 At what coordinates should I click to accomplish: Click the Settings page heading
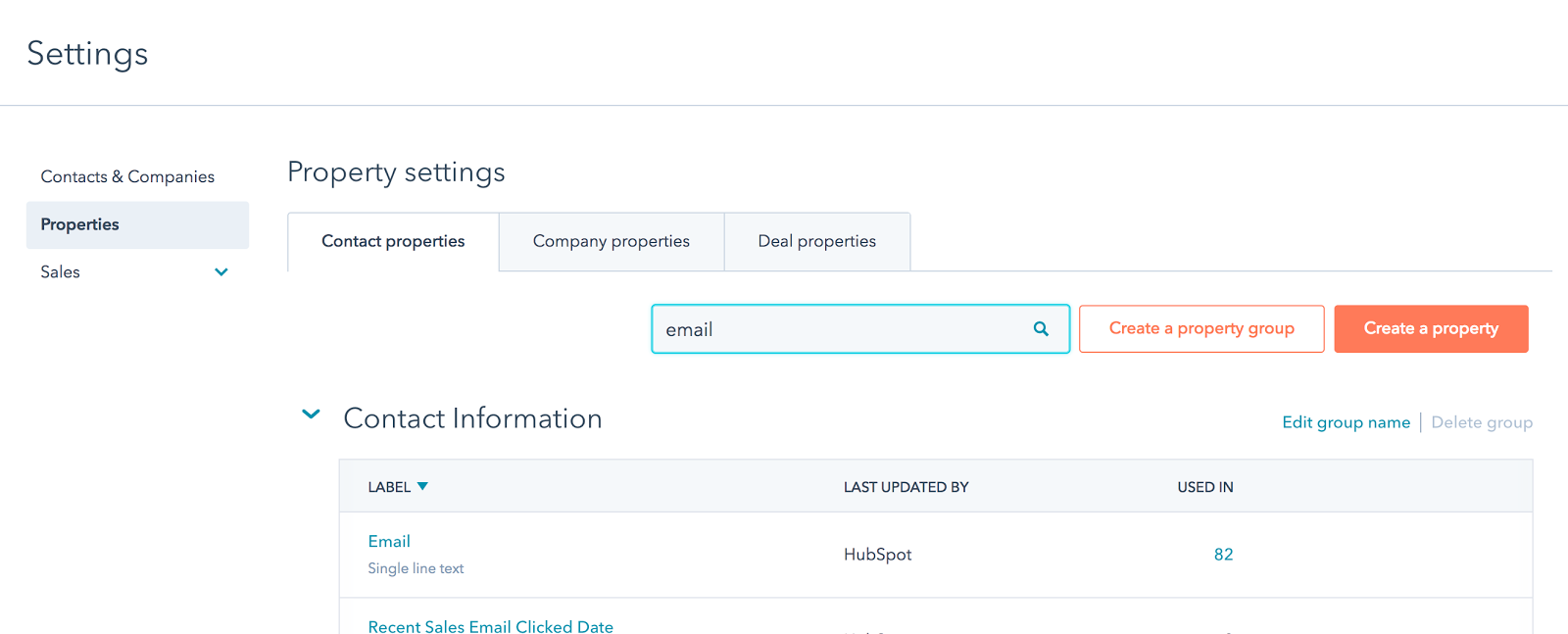[87, 54]
